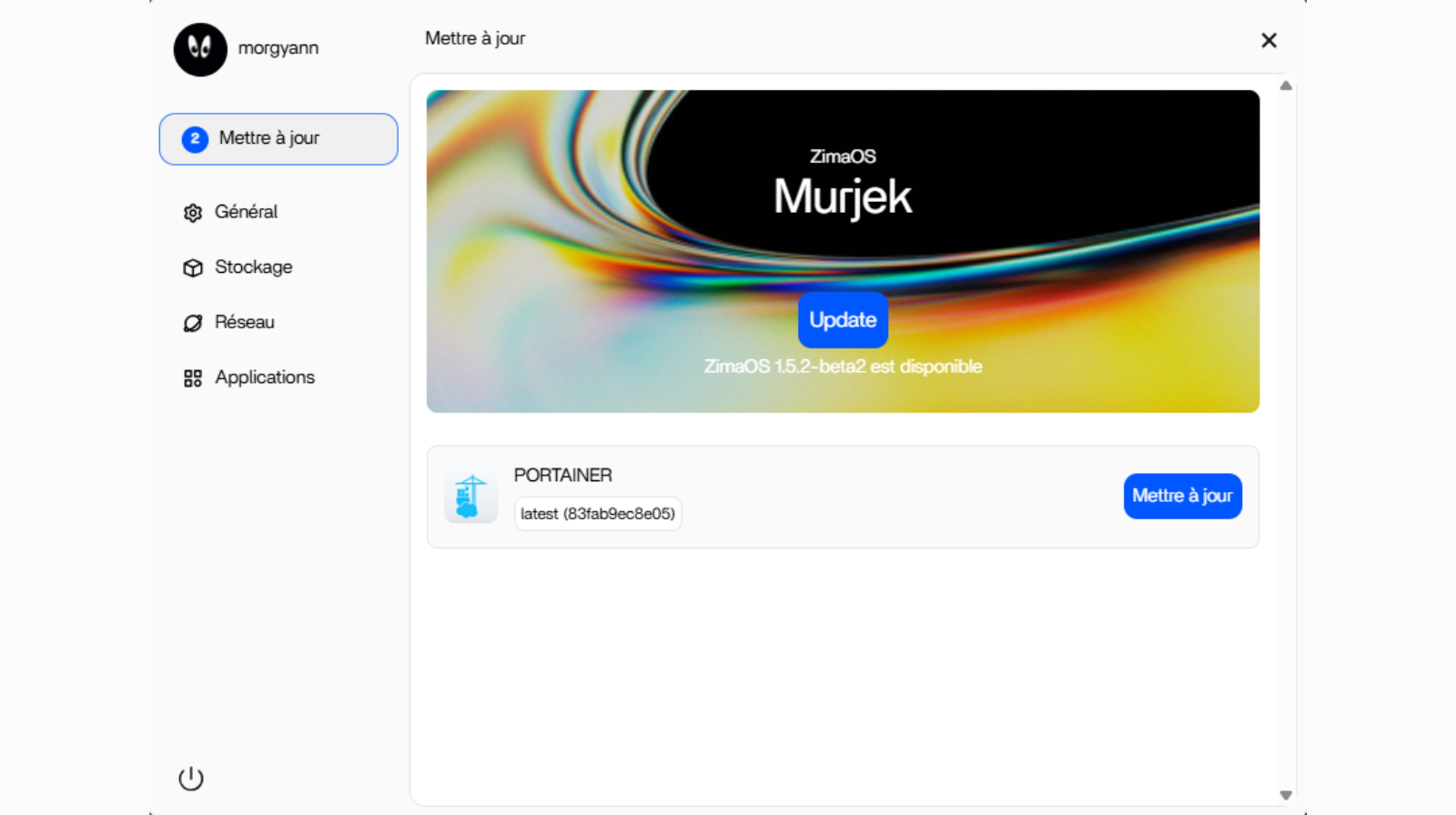Click the Réseau planet icon
This screenshot has height=815, width=1456.
click(193, 323)
